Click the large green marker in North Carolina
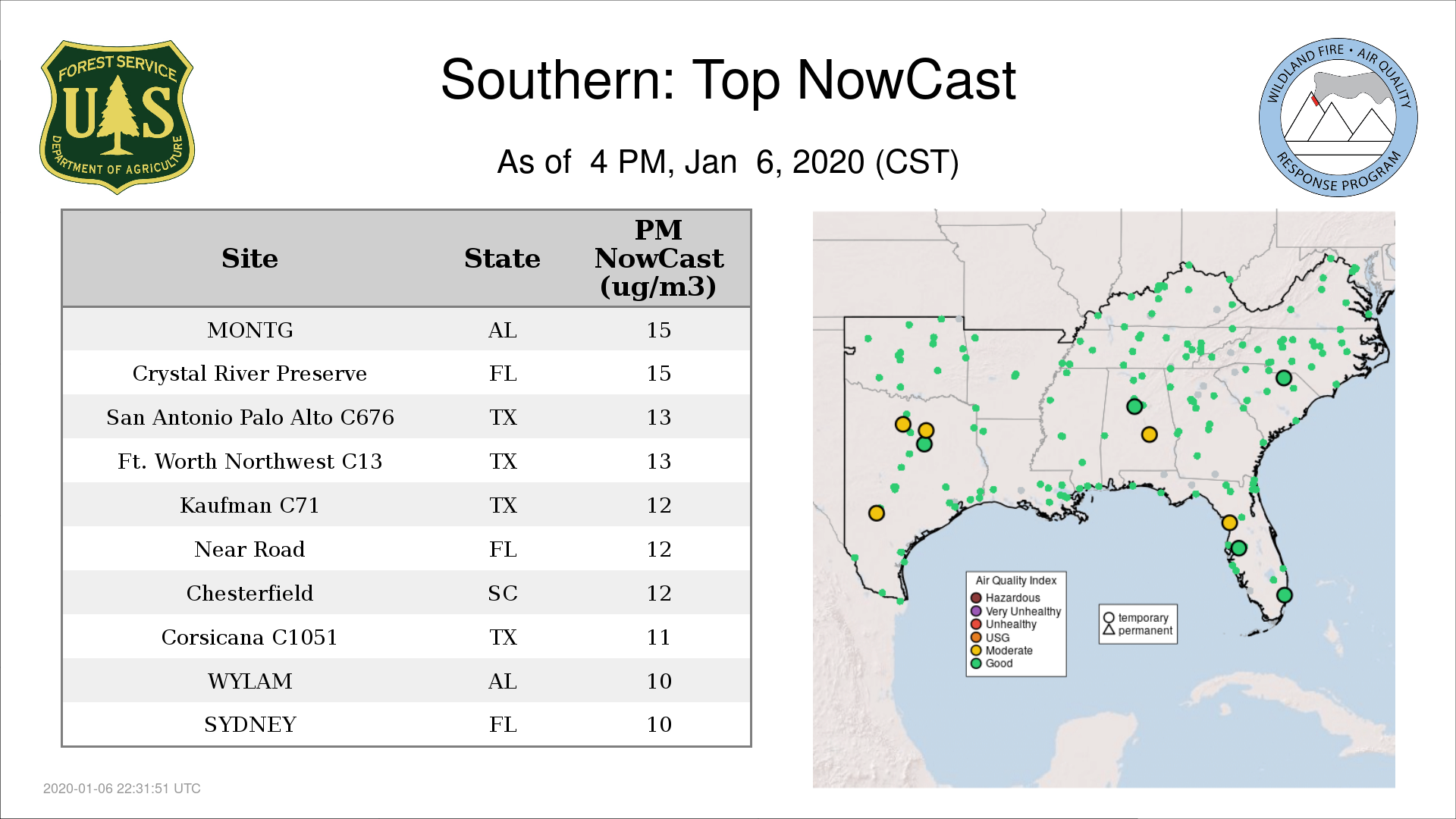The height and width of the screenshot is (819, 1456). click(x=1283, y=378)
